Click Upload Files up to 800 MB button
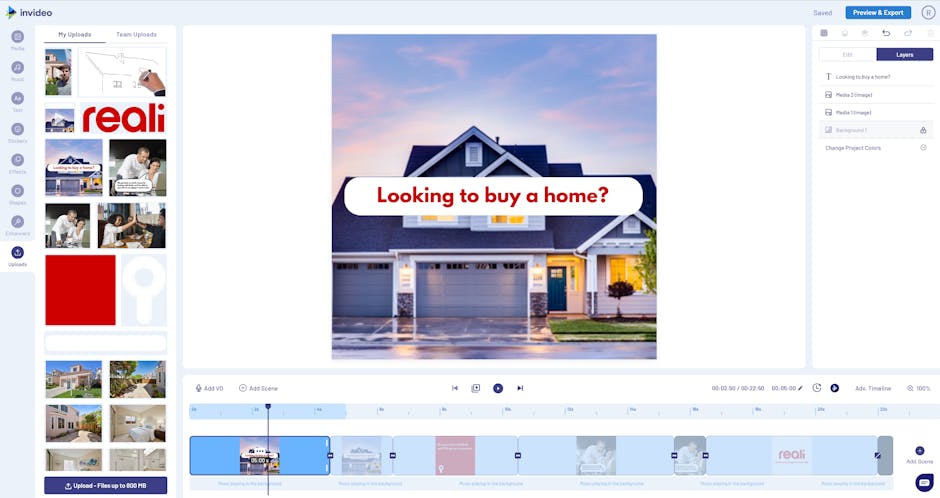The height and width of the screenshot is (498, 940). (x=105, y=486)
